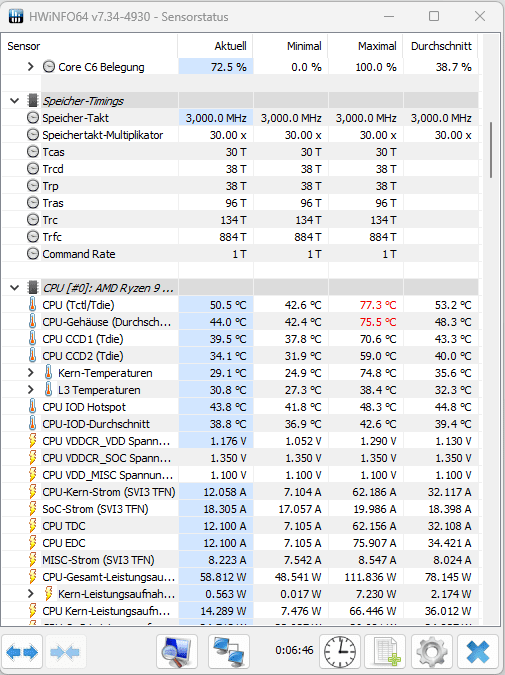Expand the L3 Temperaturen row
This screenshot has height=675, width=505.
31,390
